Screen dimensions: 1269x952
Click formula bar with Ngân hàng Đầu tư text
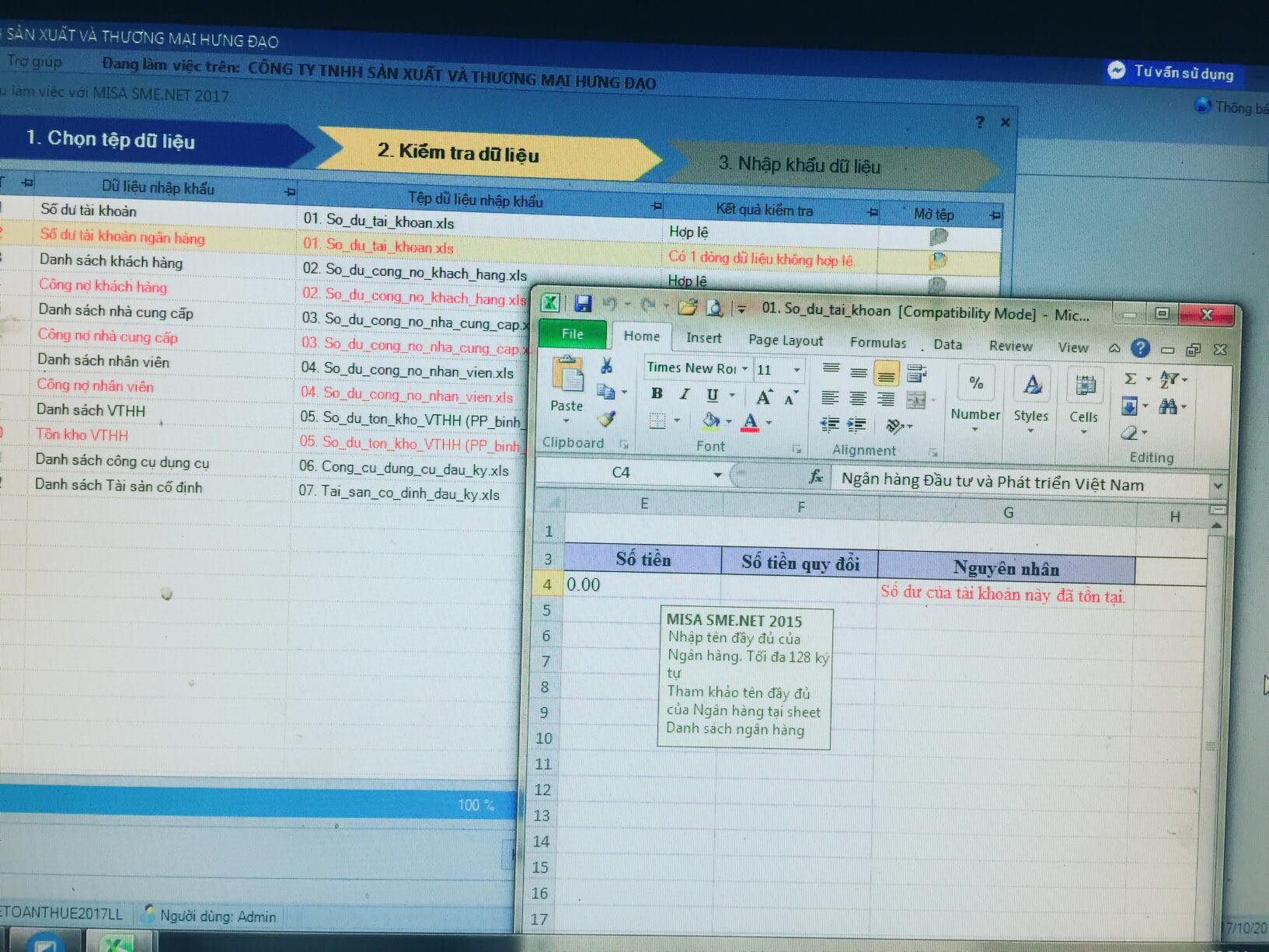[x=1020, y=483]
